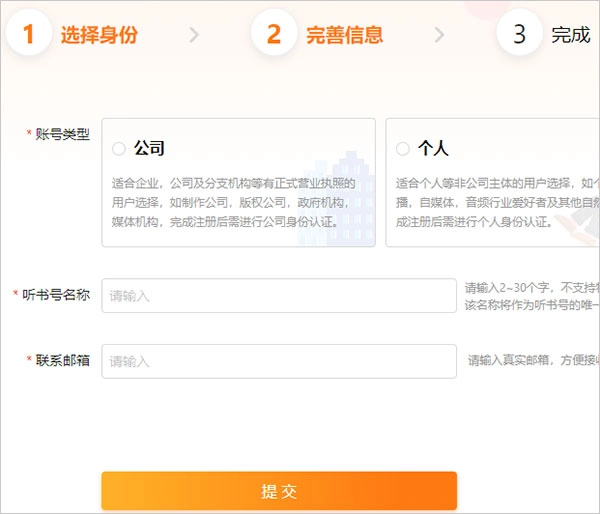Image resolution: width=600 pixels, height=514 pixels.
Task: Click the step 1 number circle
Action: point(29,34)
